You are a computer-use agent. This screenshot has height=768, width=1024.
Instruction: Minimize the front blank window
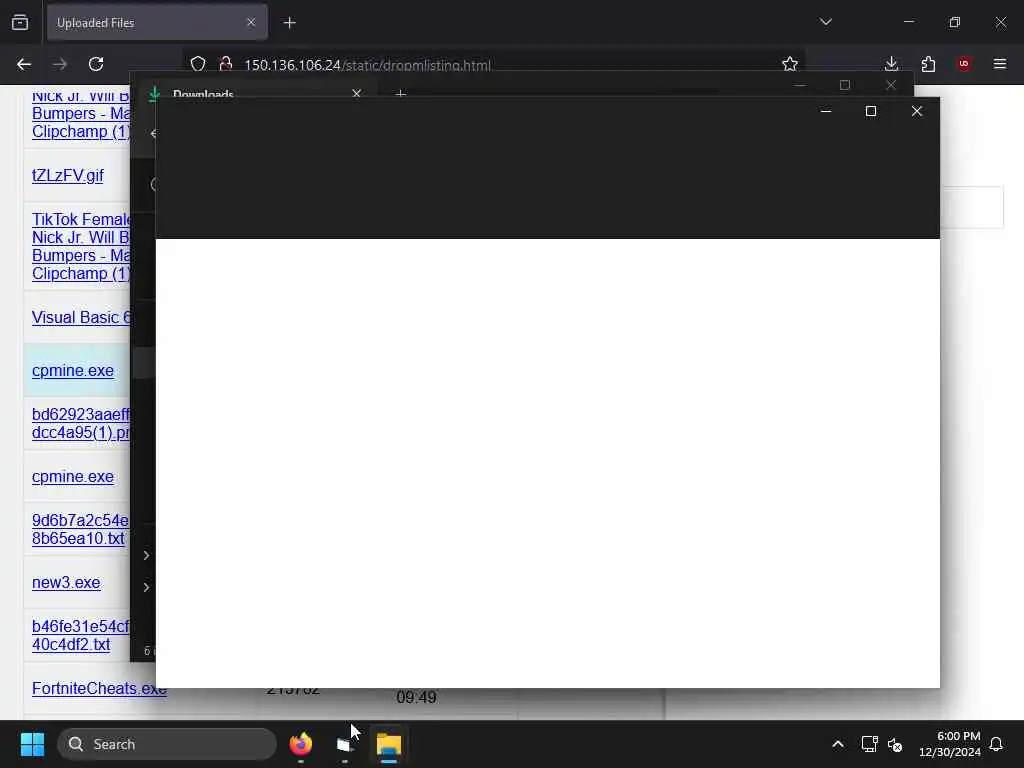(825, 111)
